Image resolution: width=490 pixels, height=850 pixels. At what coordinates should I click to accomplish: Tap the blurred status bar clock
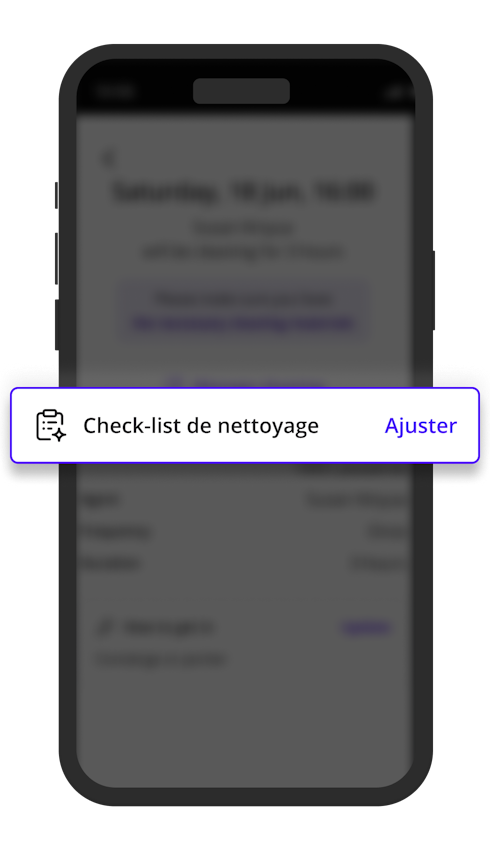pos(114,91)
